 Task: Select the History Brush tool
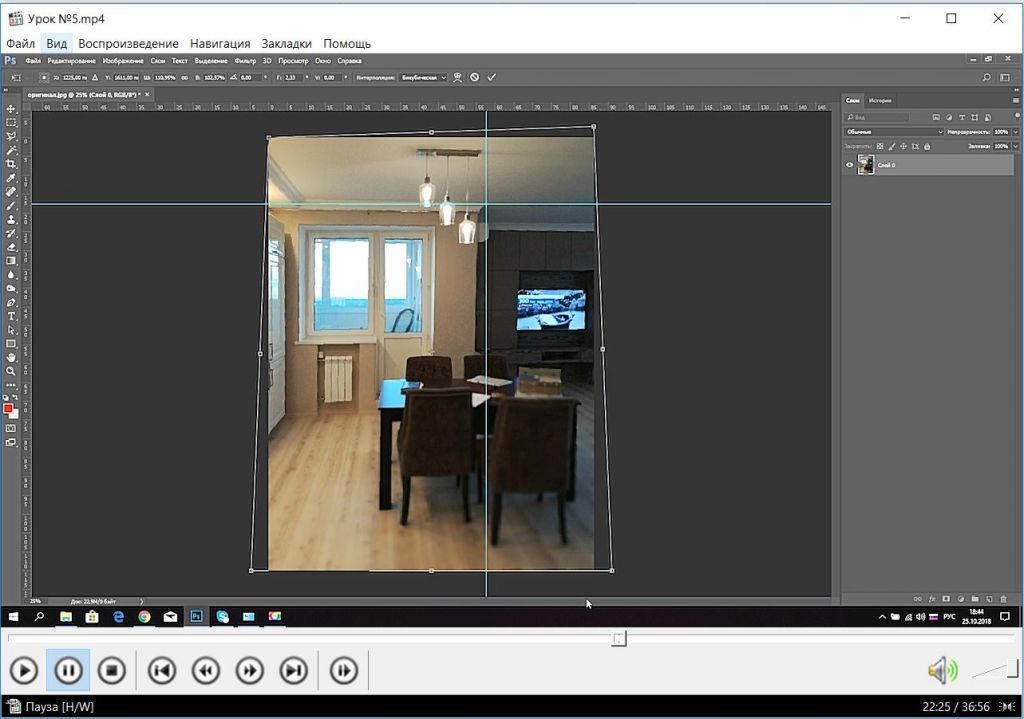click(10, 233)
